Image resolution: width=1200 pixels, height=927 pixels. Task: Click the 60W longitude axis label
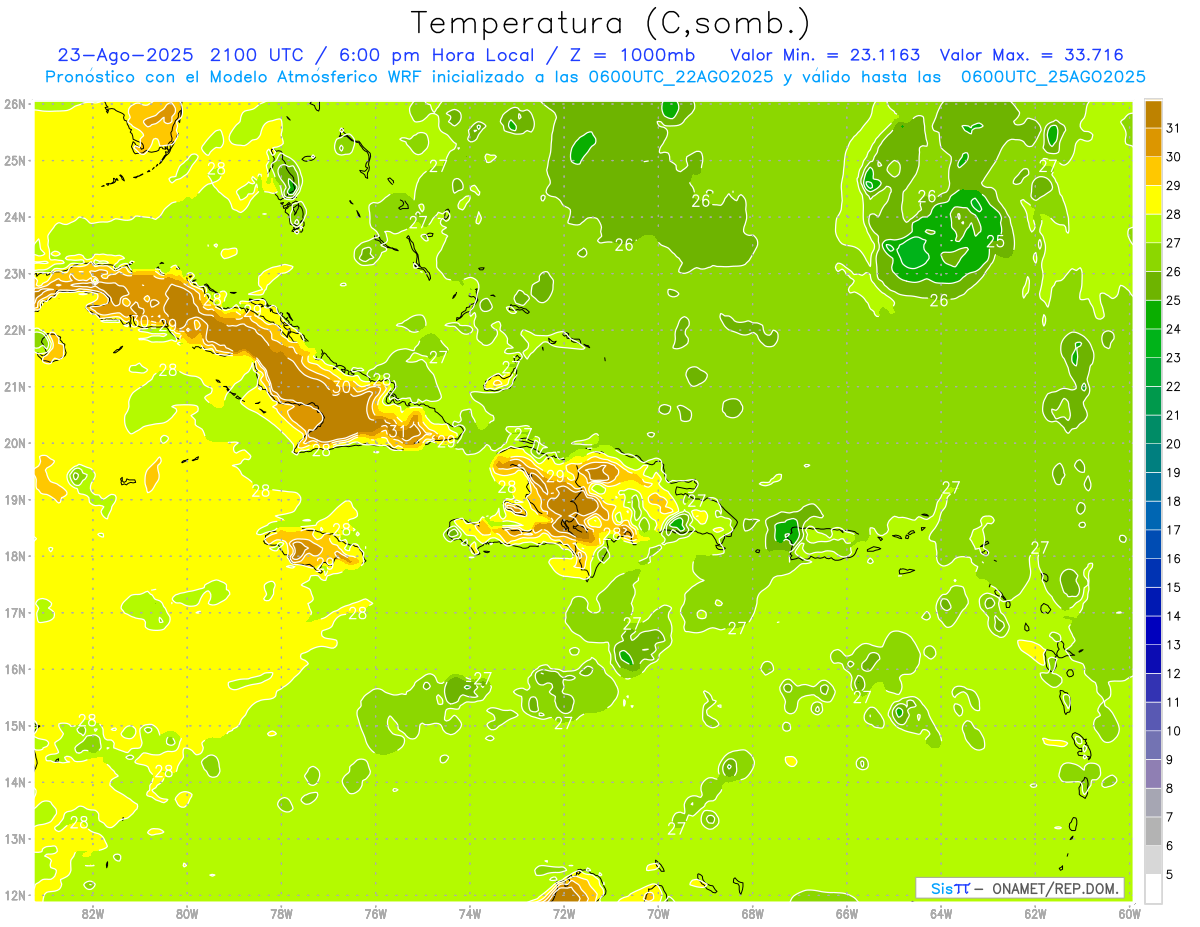(1130, 912)
